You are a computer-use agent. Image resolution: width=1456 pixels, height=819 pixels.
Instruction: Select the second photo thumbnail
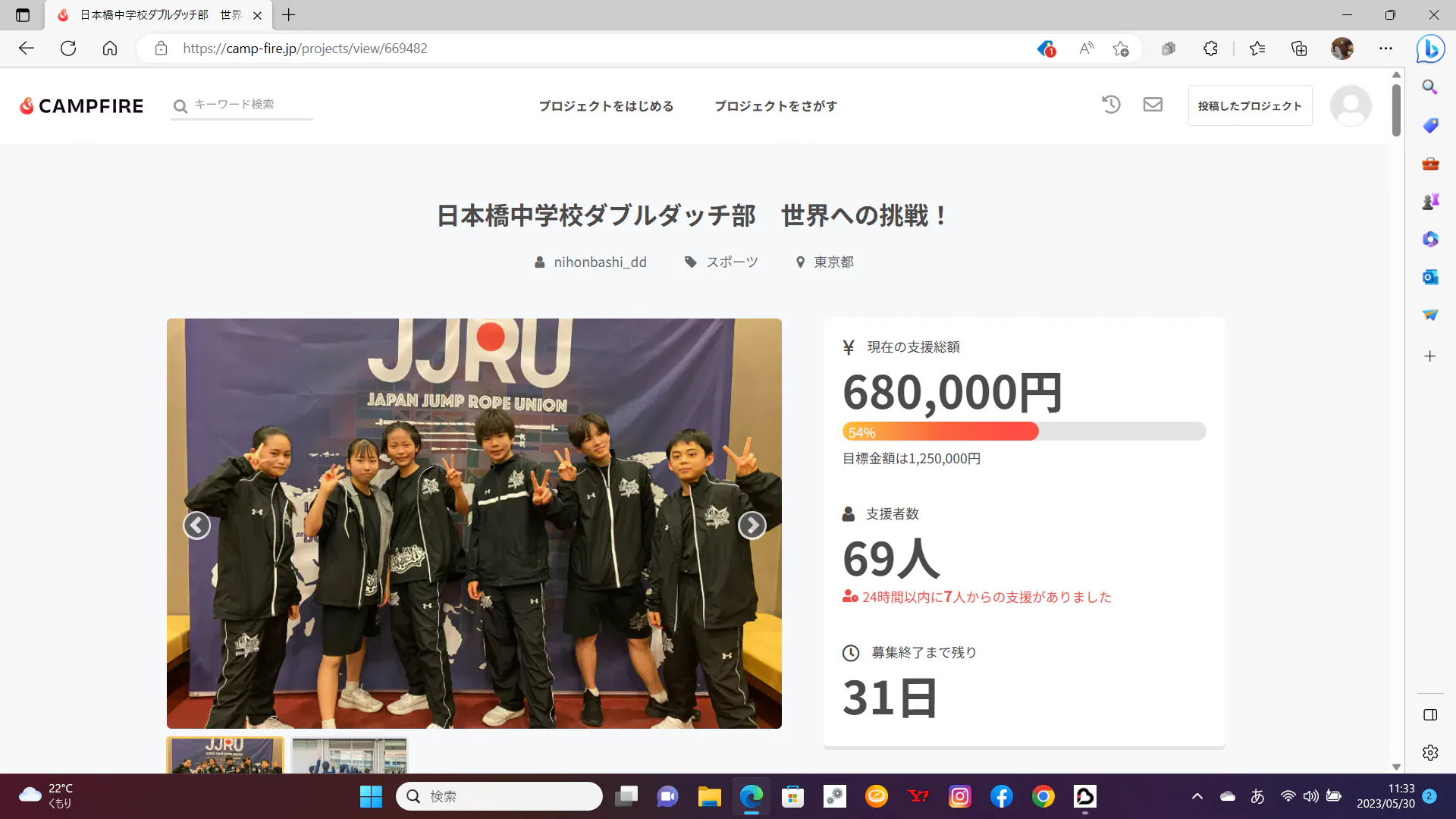[350, 756]
